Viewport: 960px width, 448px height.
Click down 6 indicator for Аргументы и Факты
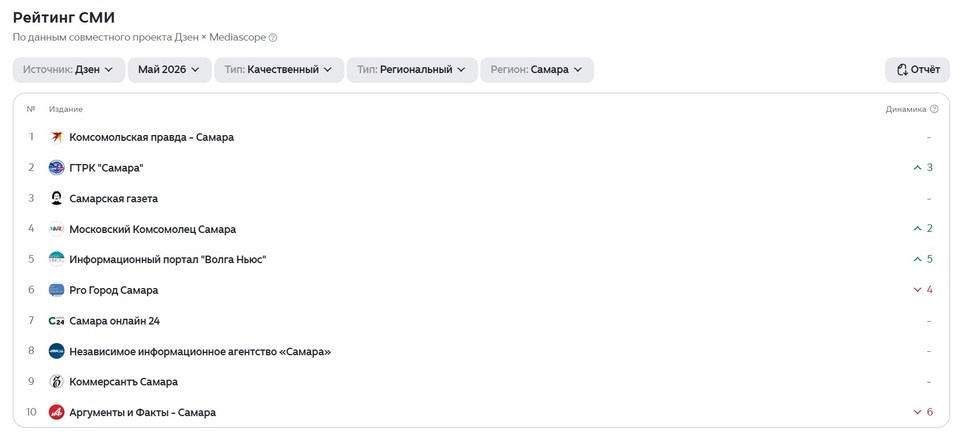(923, 413)
